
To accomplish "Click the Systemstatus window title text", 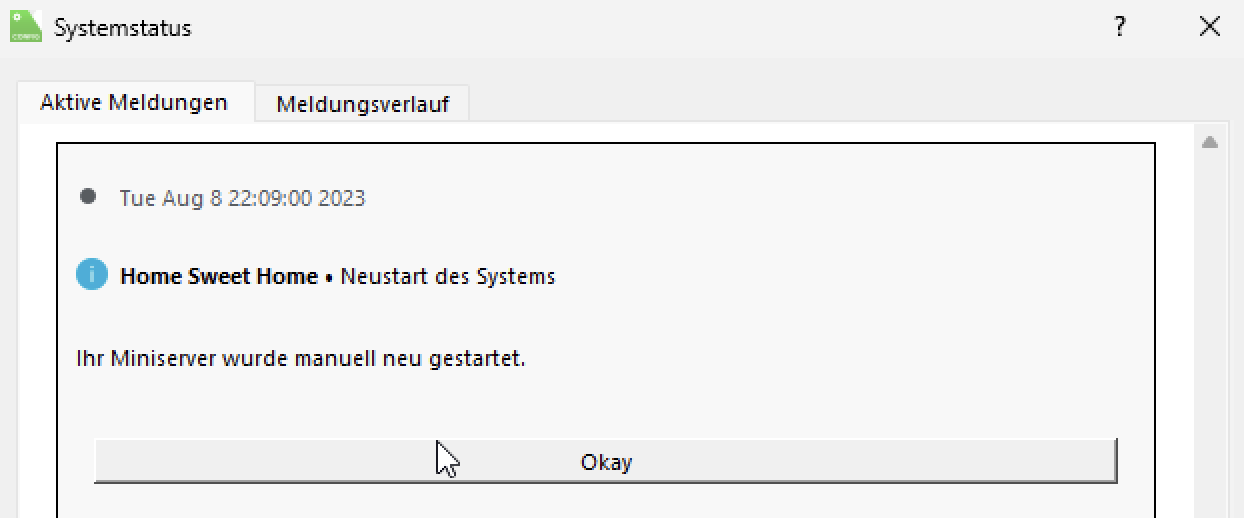I will 122,28.
